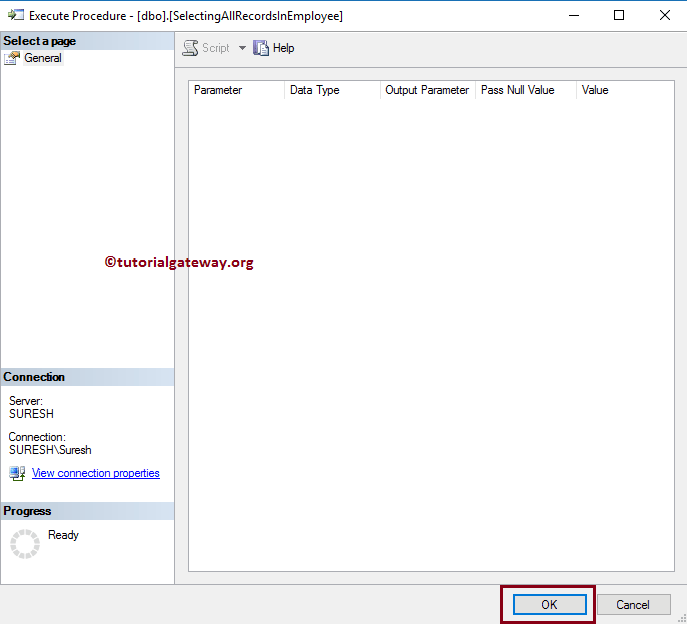687x624 pixels.
Task: Open Help from the toolbar label
Action: pyautogui.click(x=283, y=48)
